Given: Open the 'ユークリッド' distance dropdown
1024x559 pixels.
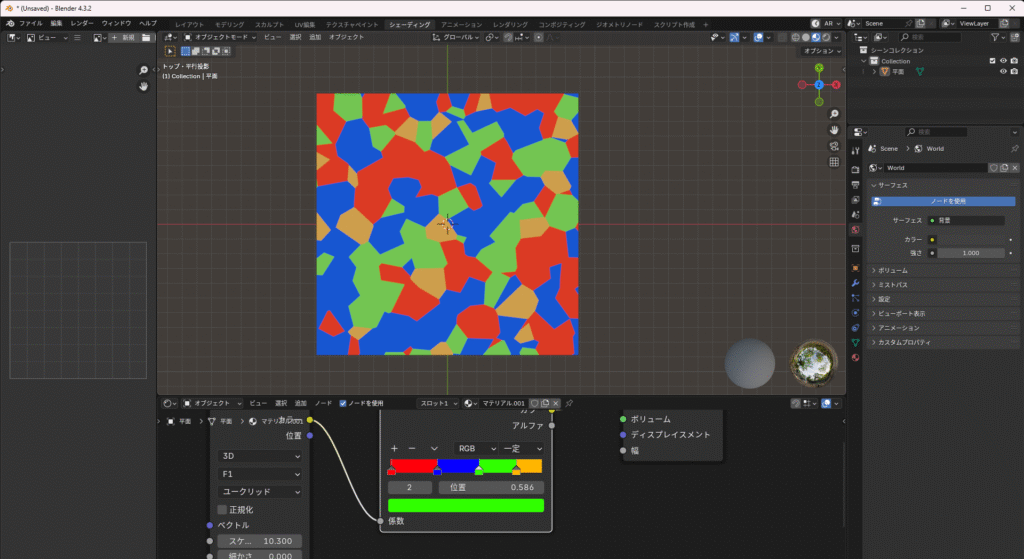Looking at the screenshot, I should [260, 492].
